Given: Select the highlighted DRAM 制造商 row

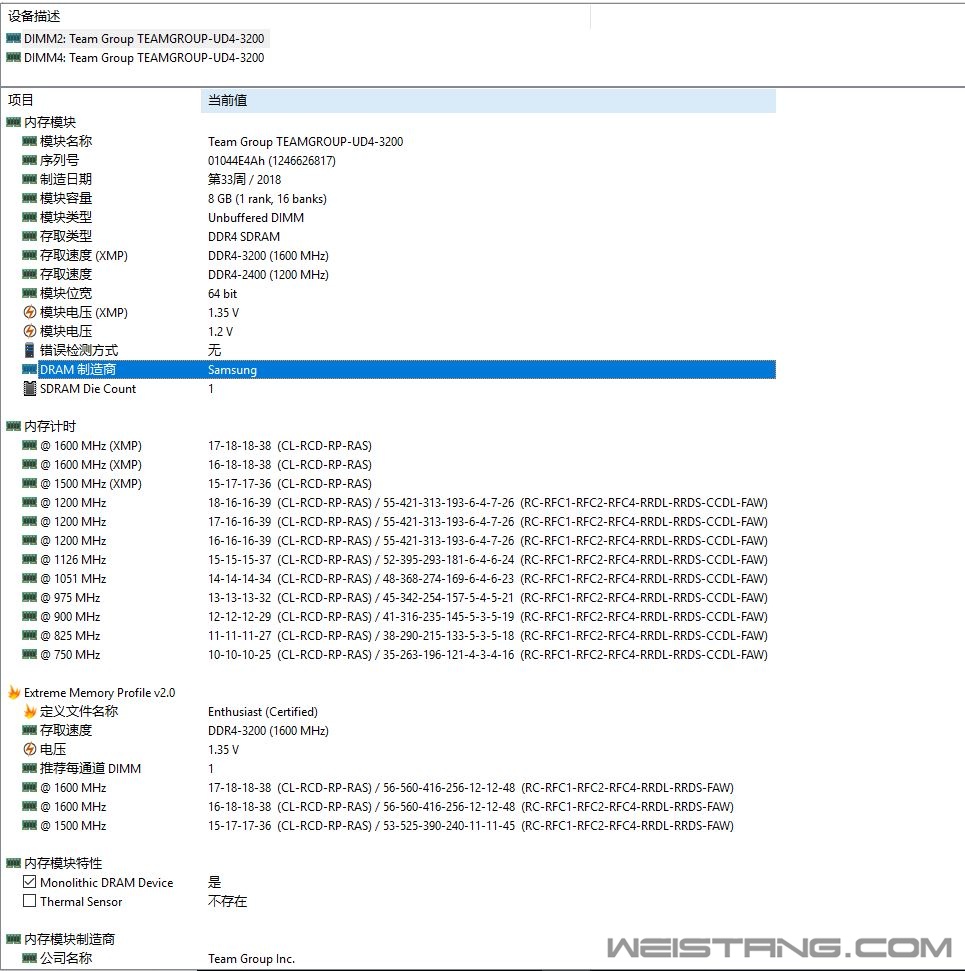Looking at the screenshot, I should coord(406,370).
